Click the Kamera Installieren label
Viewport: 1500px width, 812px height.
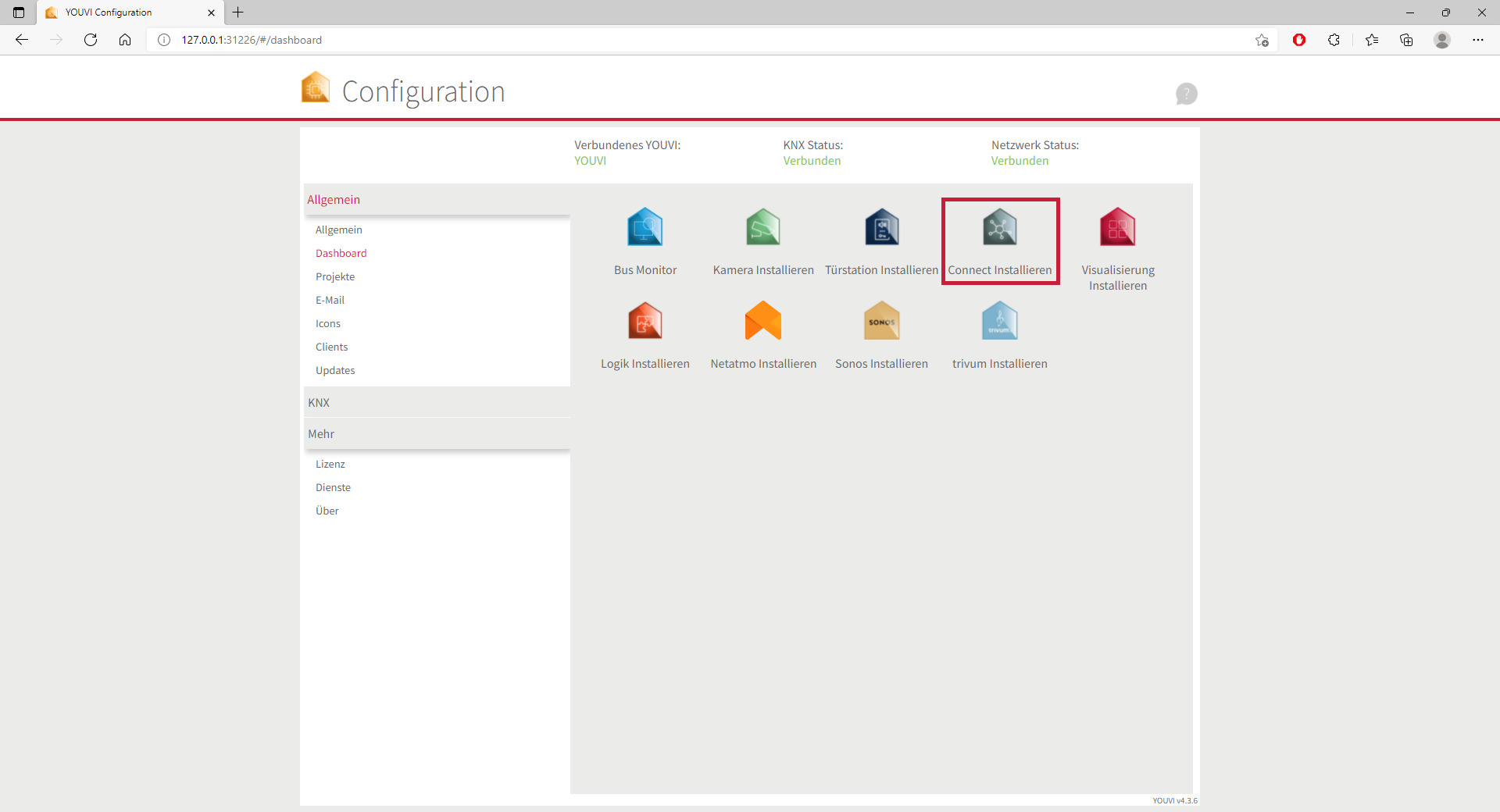(x=763, y=270)
